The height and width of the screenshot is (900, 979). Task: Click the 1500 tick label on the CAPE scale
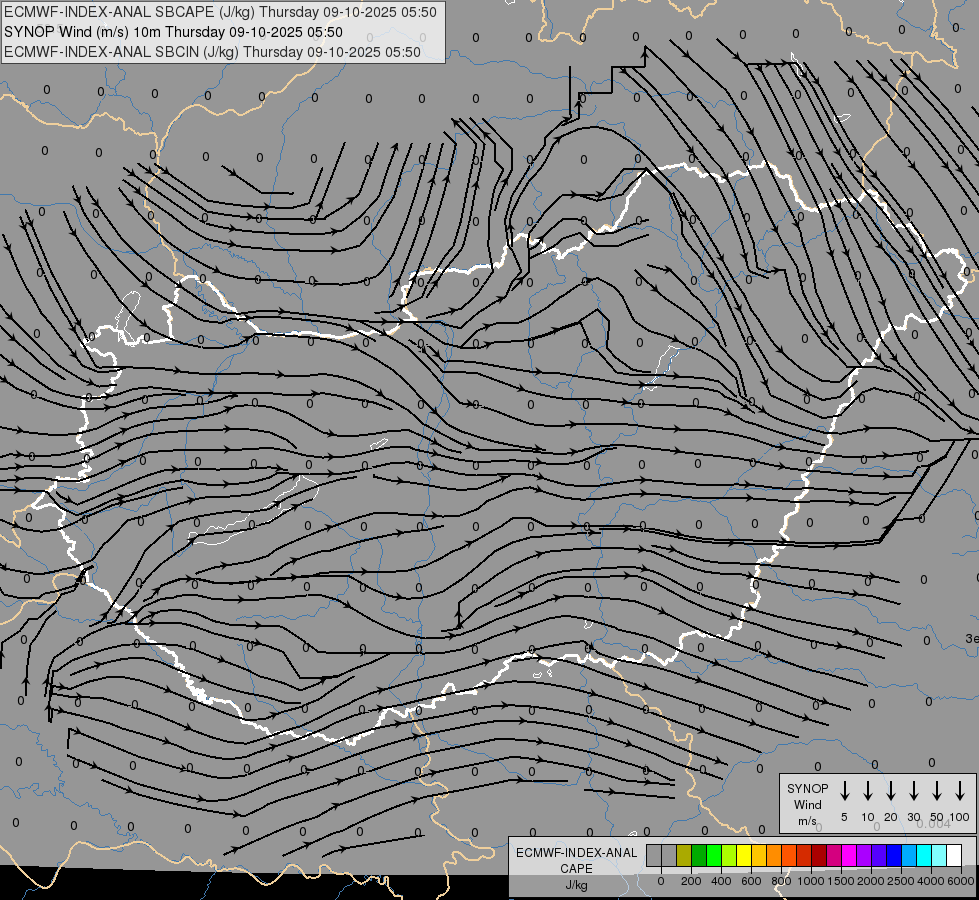[x=841, y=881]
